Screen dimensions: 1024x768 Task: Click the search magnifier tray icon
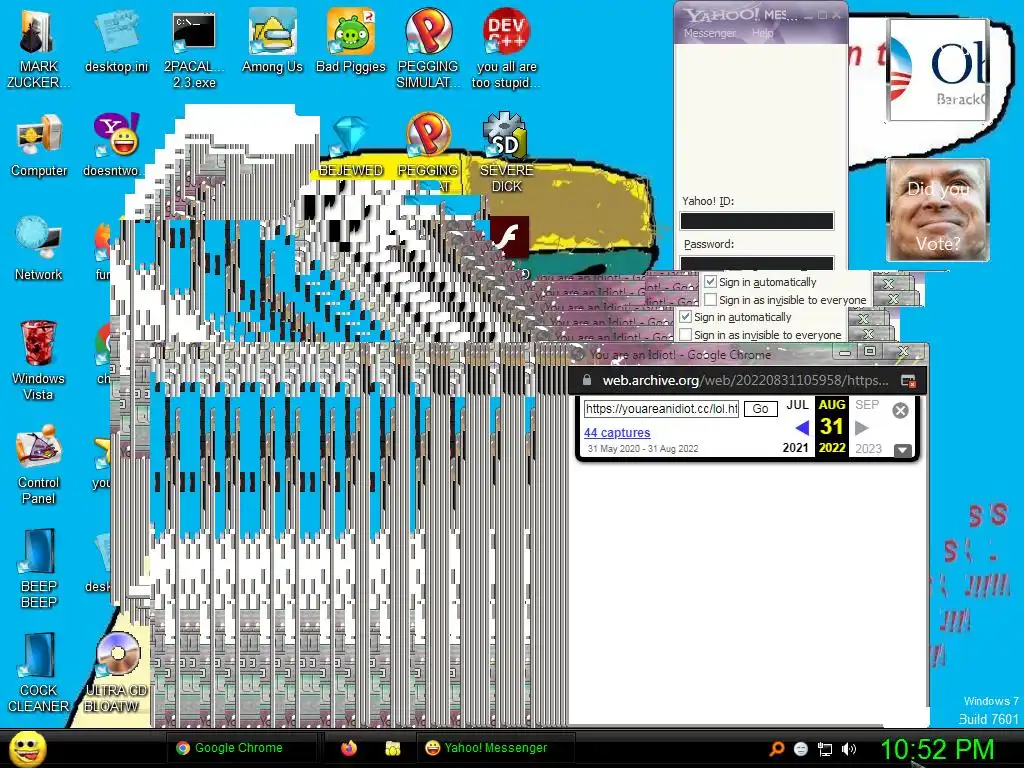pyautogui.click(x=776, y=748)
